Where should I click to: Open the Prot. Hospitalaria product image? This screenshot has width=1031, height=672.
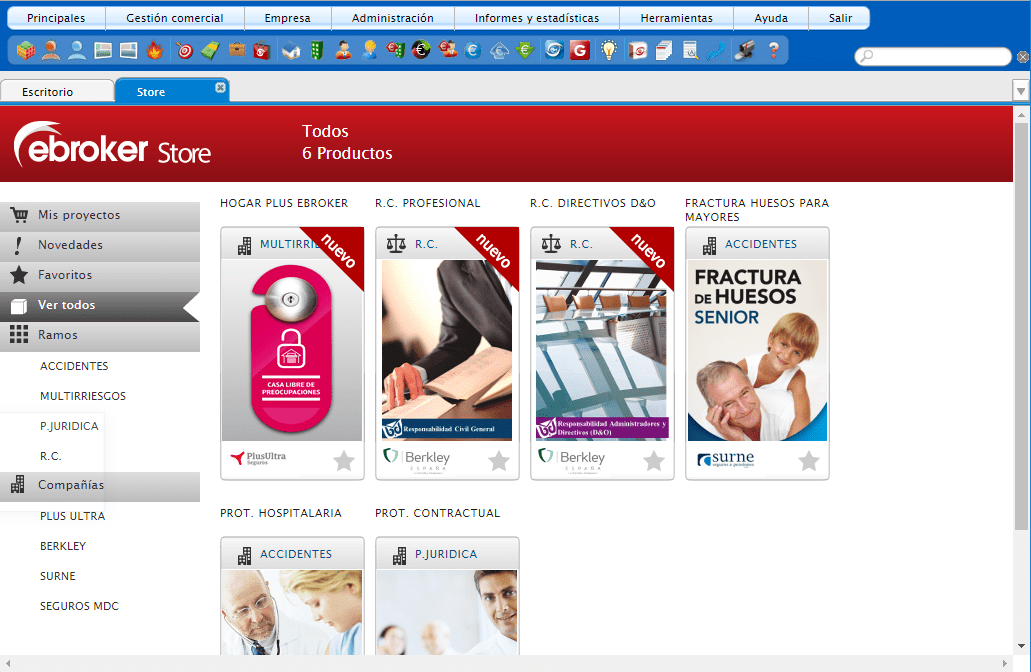pos(292,612)
